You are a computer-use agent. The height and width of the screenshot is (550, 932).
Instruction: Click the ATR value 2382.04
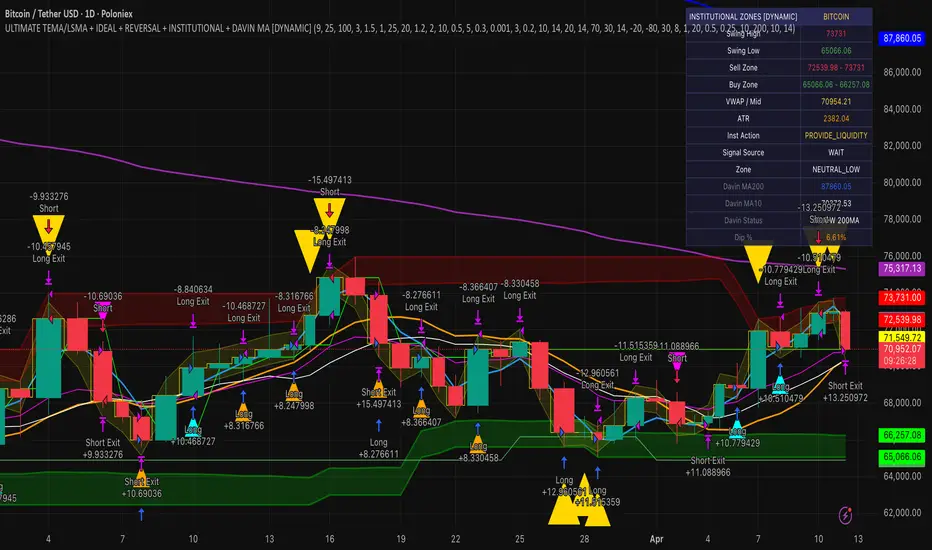[x=836, y=118]
